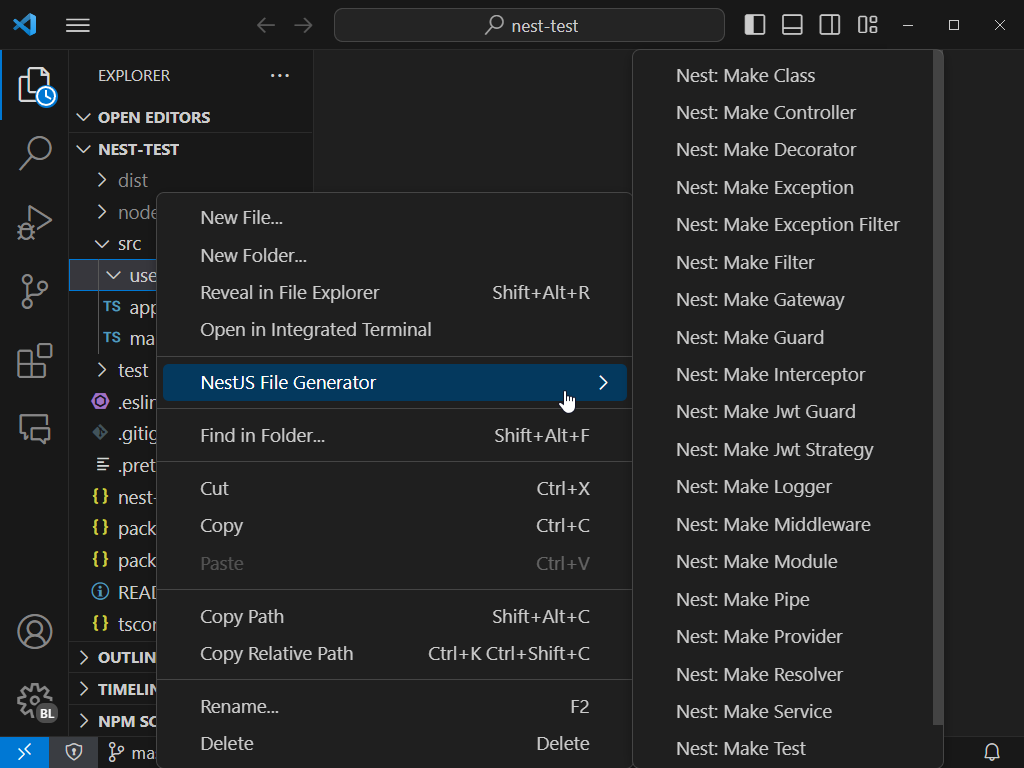Select Nest: Make Class
The height and width of the screenshot is (768, 1024).
point(786,76)
